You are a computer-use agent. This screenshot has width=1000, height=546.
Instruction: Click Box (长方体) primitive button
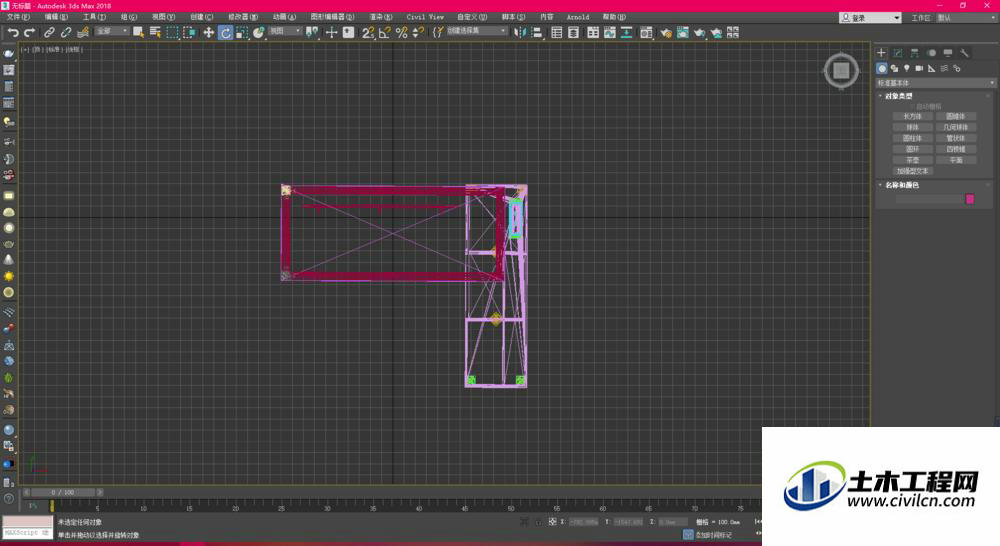coord(913,116)
